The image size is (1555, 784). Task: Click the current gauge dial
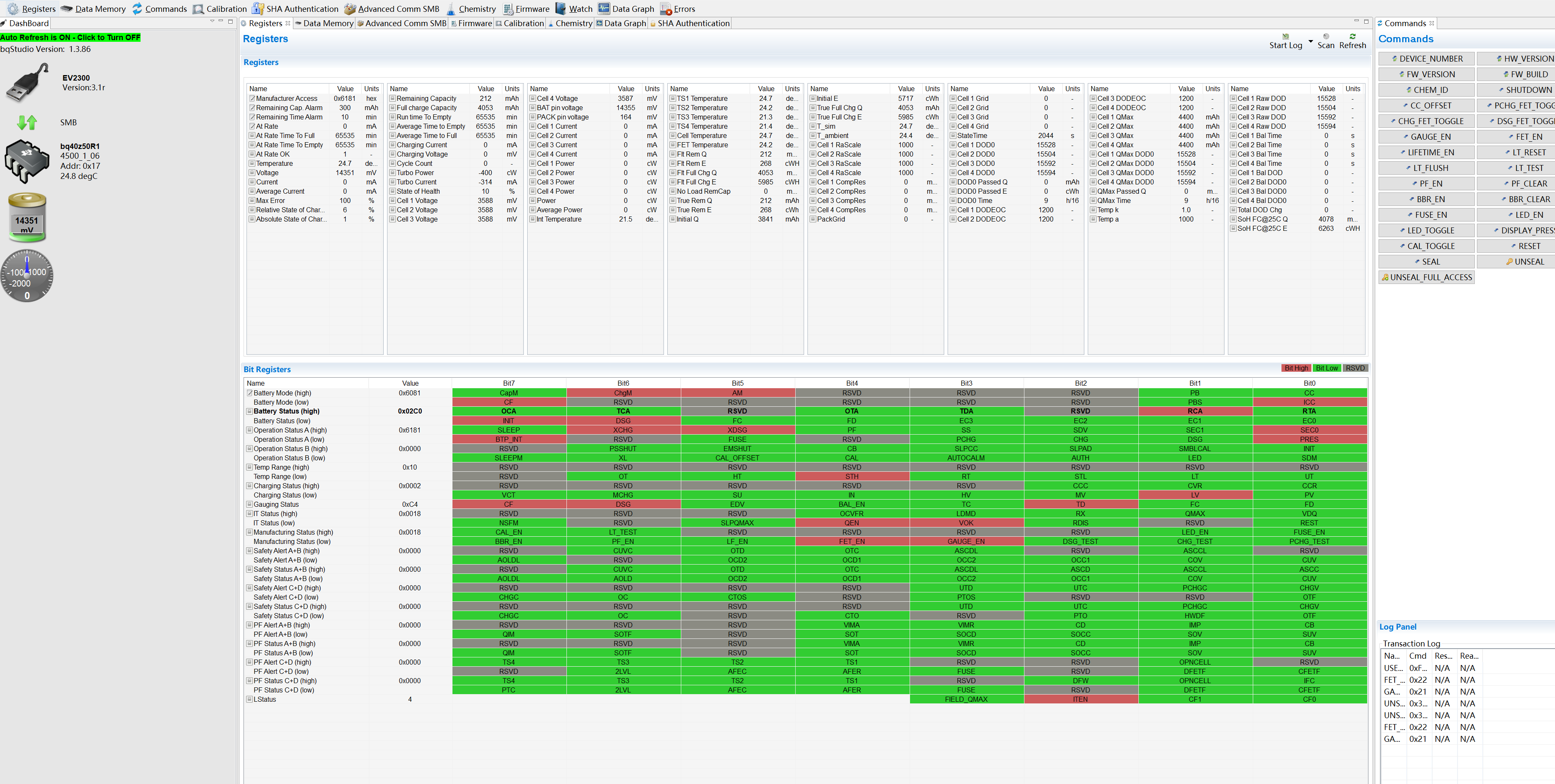click(x=27, y=276)
